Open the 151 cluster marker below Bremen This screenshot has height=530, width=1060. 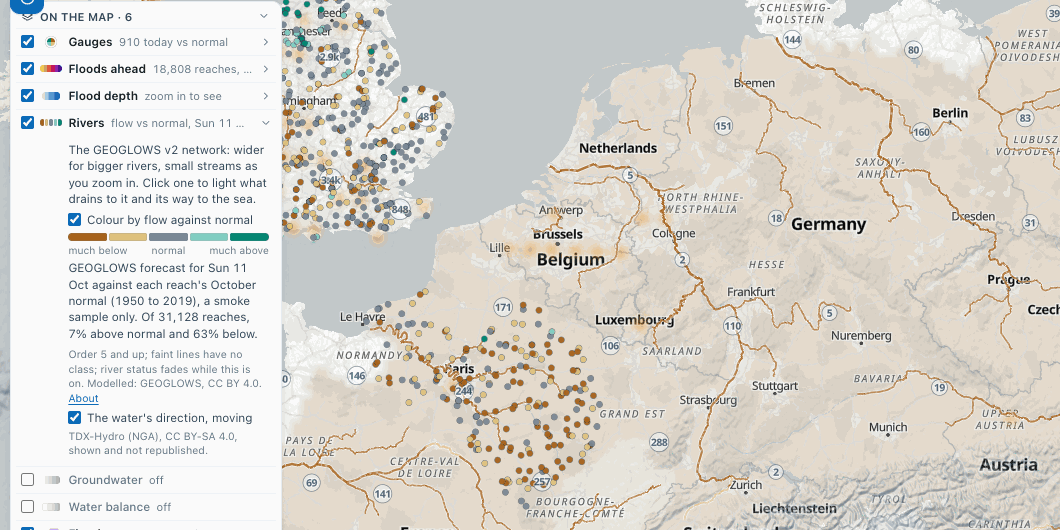pos(723,126)
